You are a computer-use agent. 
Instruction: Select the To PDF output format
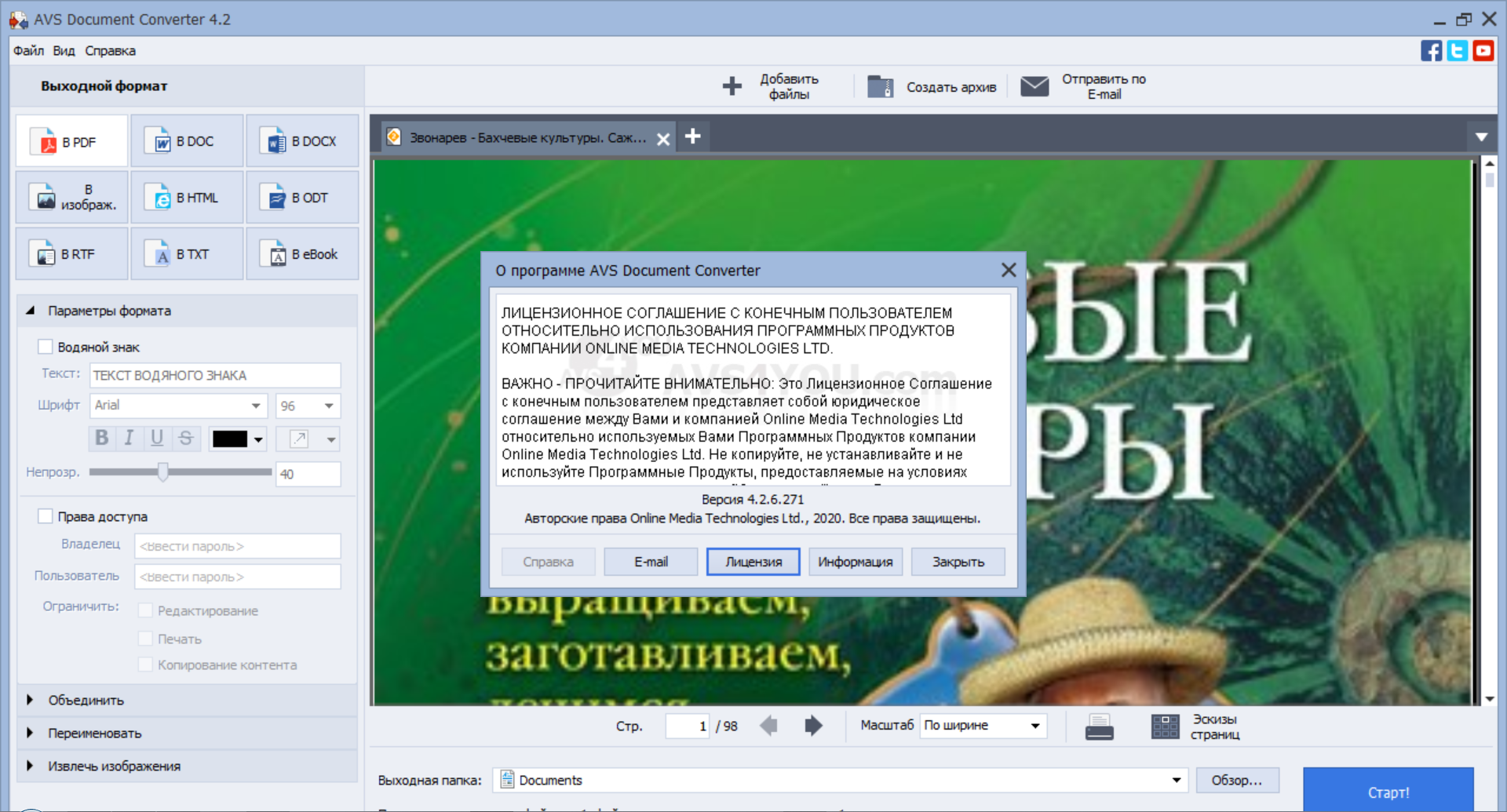pyautogui.click(x=71, y=141)
